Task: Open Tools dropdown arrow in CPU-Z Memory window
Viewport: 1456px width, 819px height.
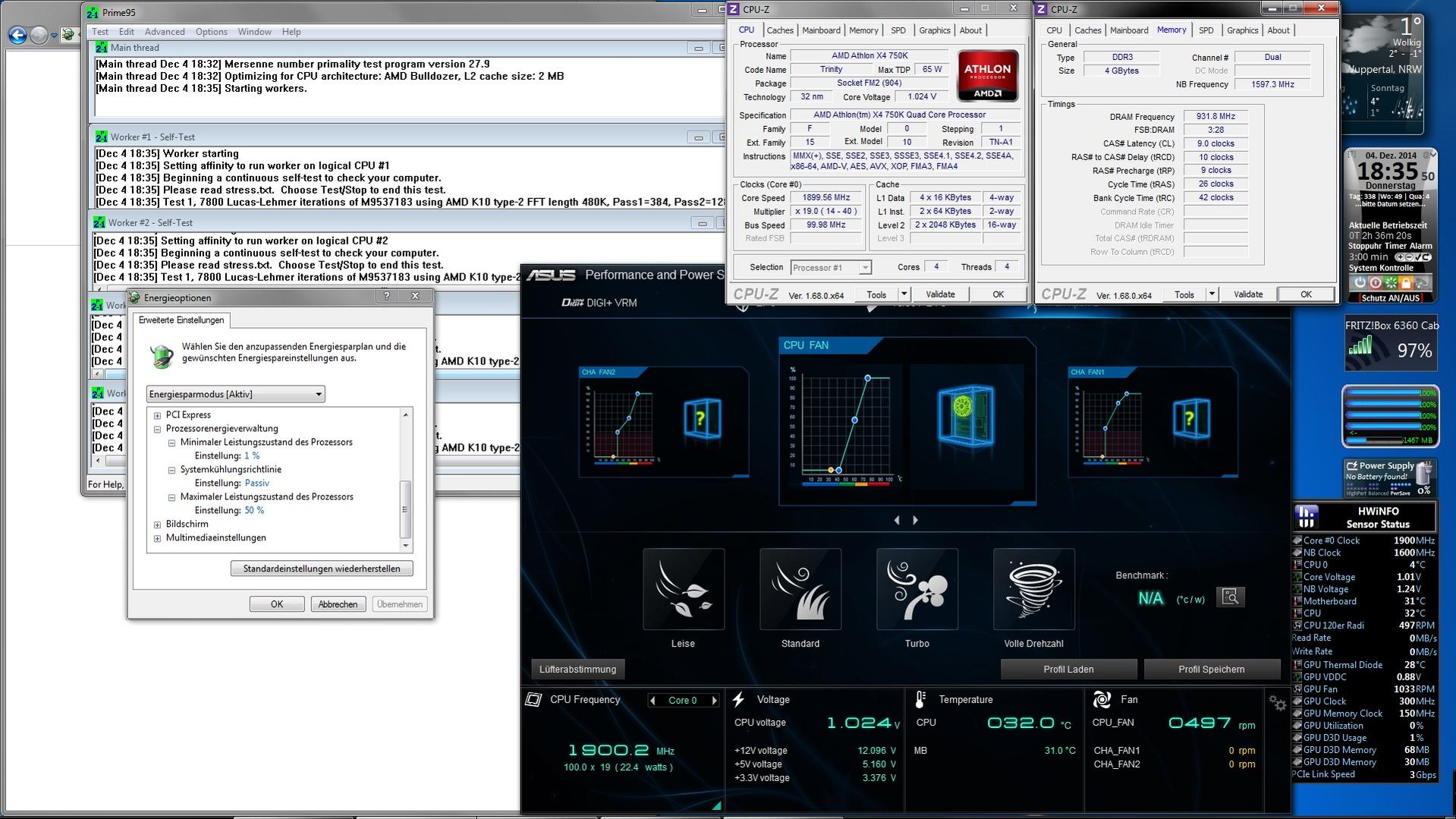Action: (1212, 294)
